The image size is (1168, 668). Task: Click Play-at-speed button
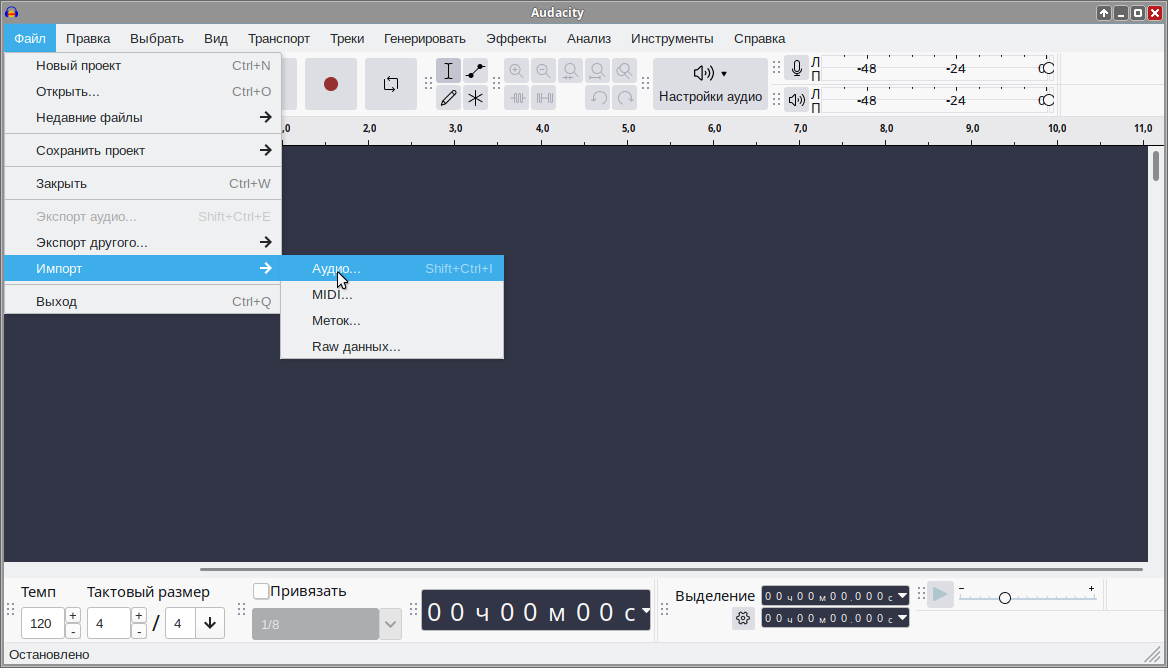click(x=940, y=594)
